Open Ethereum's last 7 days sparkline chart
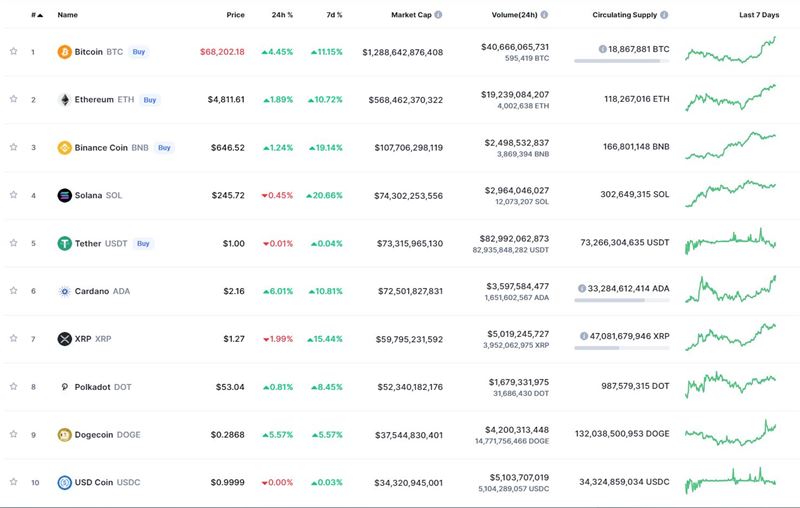The width and height of the screenshot is (800, 508). tap(731, 98)
